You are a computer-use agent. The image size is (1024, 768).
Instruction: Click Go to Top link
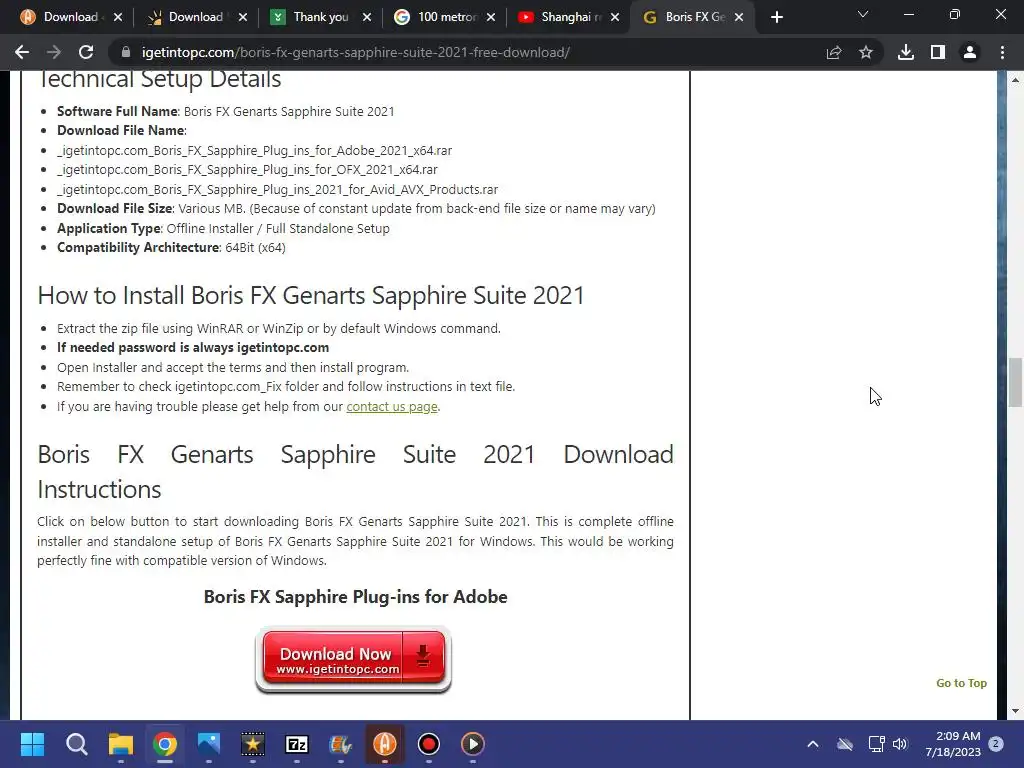pos(961,683)
